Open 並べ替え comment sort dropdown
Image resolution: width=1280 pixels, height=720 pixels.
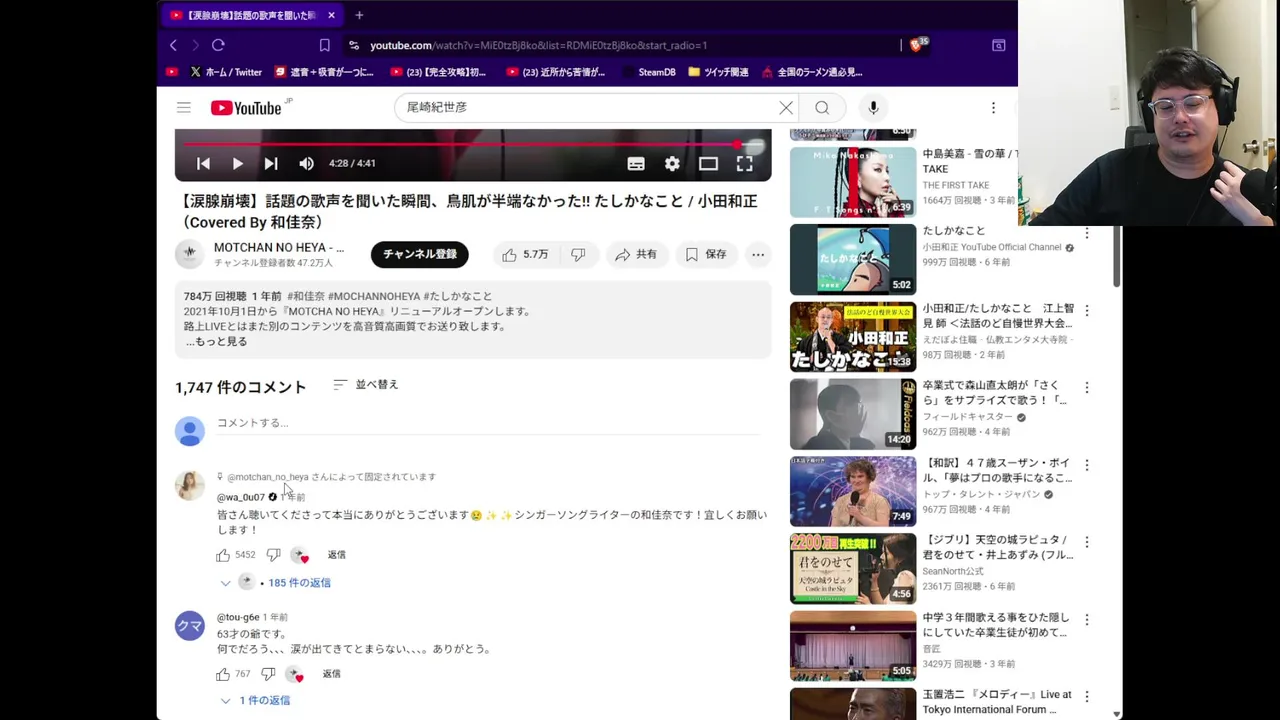(366, 384)
